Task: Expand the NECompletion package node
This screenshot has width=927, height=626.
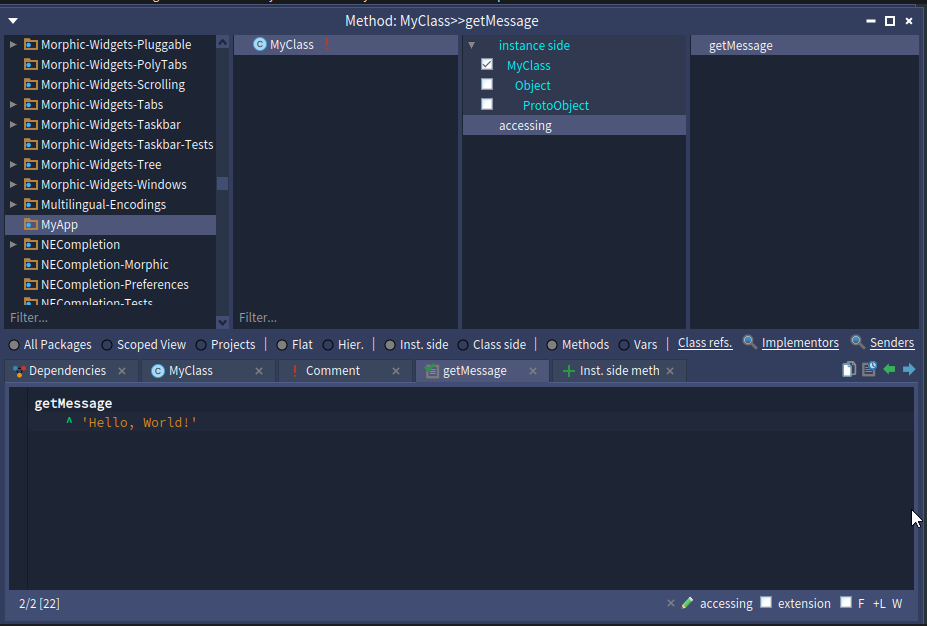Action: (x=13, y=245)
